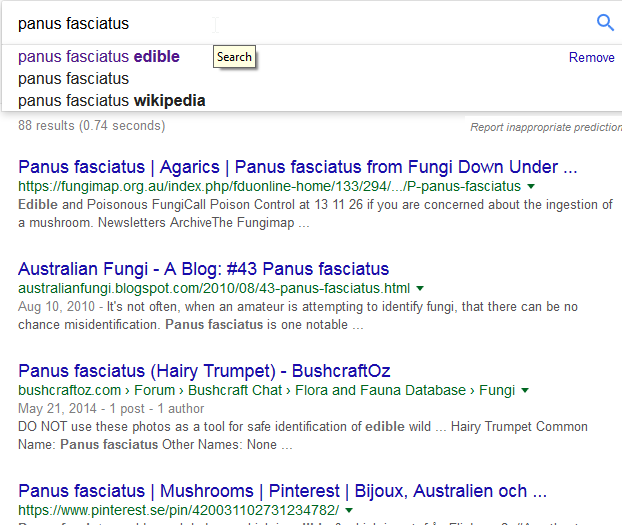
Task: Expand the arrow beside the pinterest.se URL
Action: 348,511
